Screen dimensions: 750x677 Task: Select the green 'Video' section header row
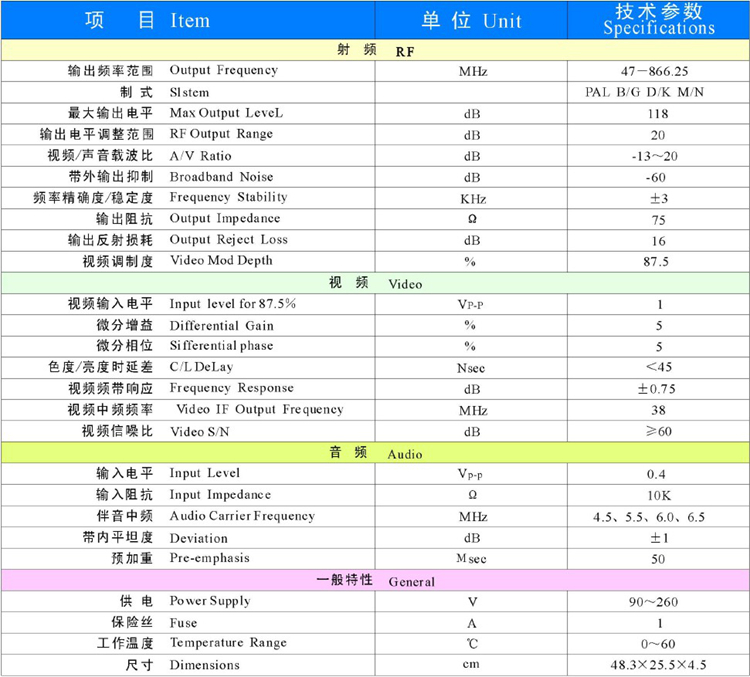point(375,283)
